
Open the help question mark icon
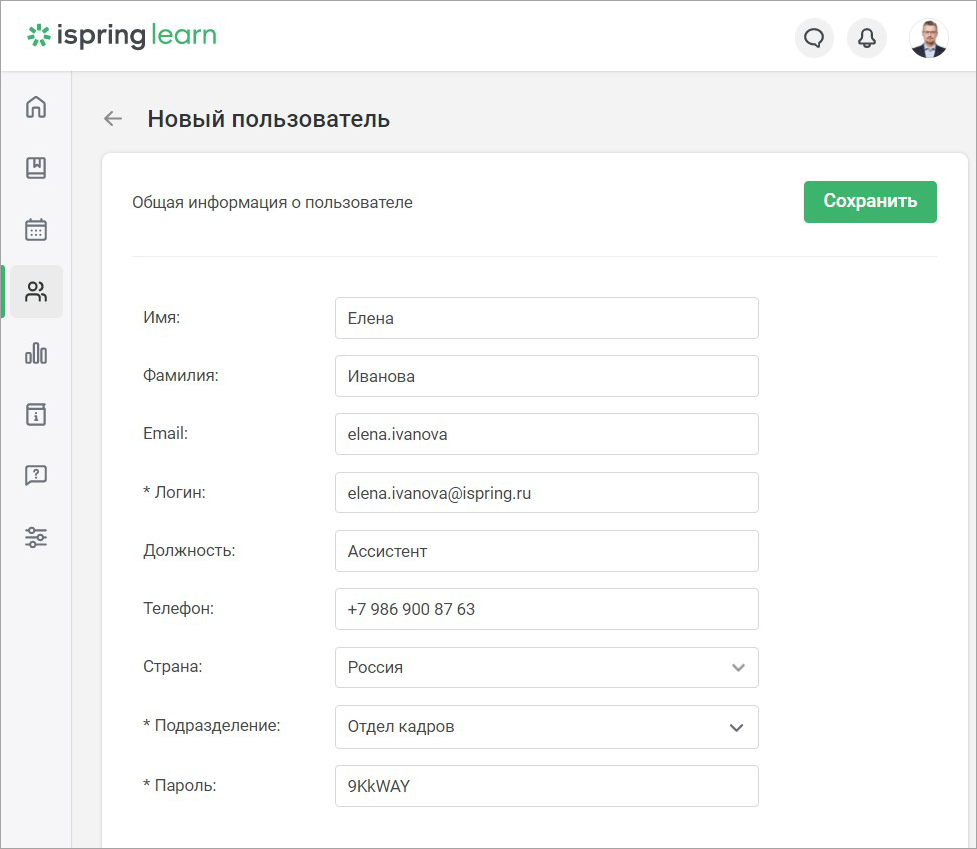[36, 475]
